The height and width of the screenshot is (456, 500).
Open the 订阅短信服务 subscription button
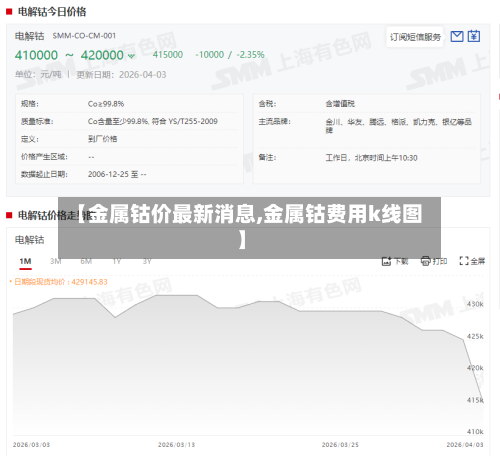[415, 37]
